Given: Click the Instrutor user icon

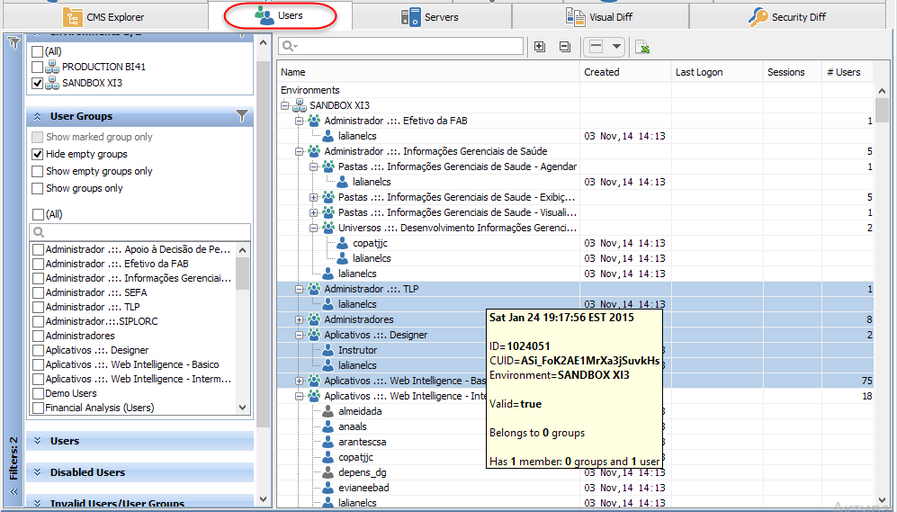Looking at the screenshot, I should point(328,350).
